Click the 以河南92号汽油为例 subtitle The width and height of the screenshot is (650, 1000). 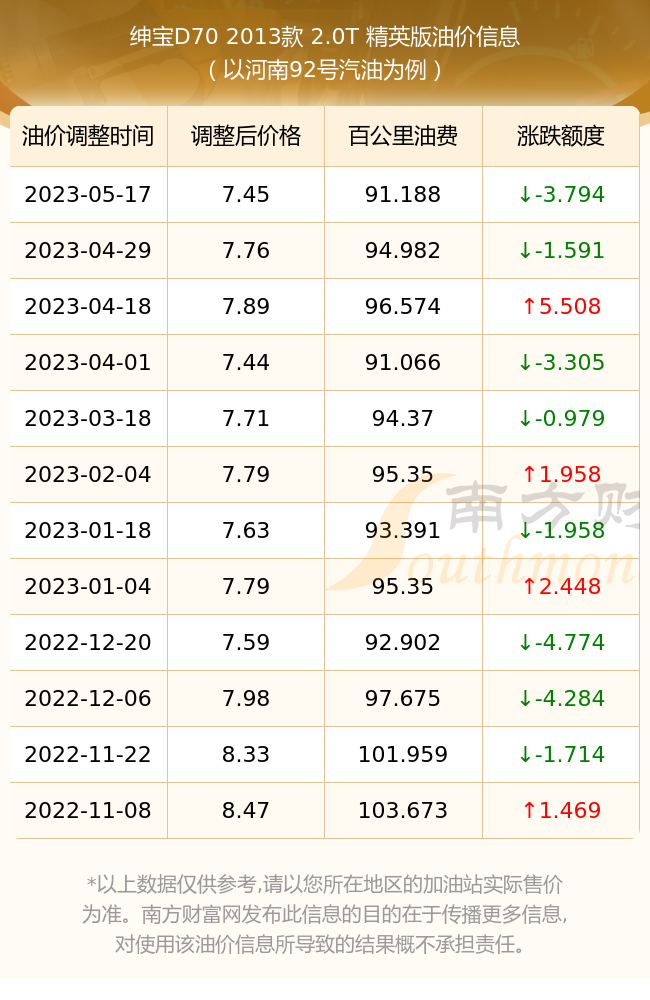coord(325,70)
